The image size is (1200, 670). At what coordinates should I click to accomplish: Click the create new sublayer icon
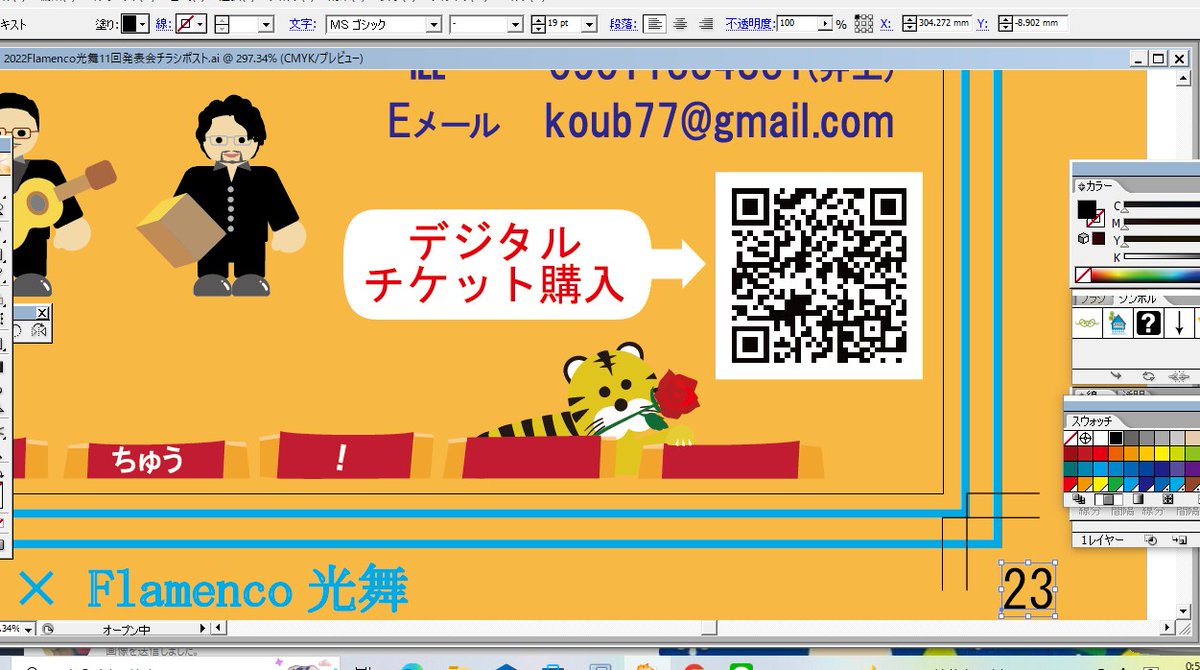[1180, 540]
